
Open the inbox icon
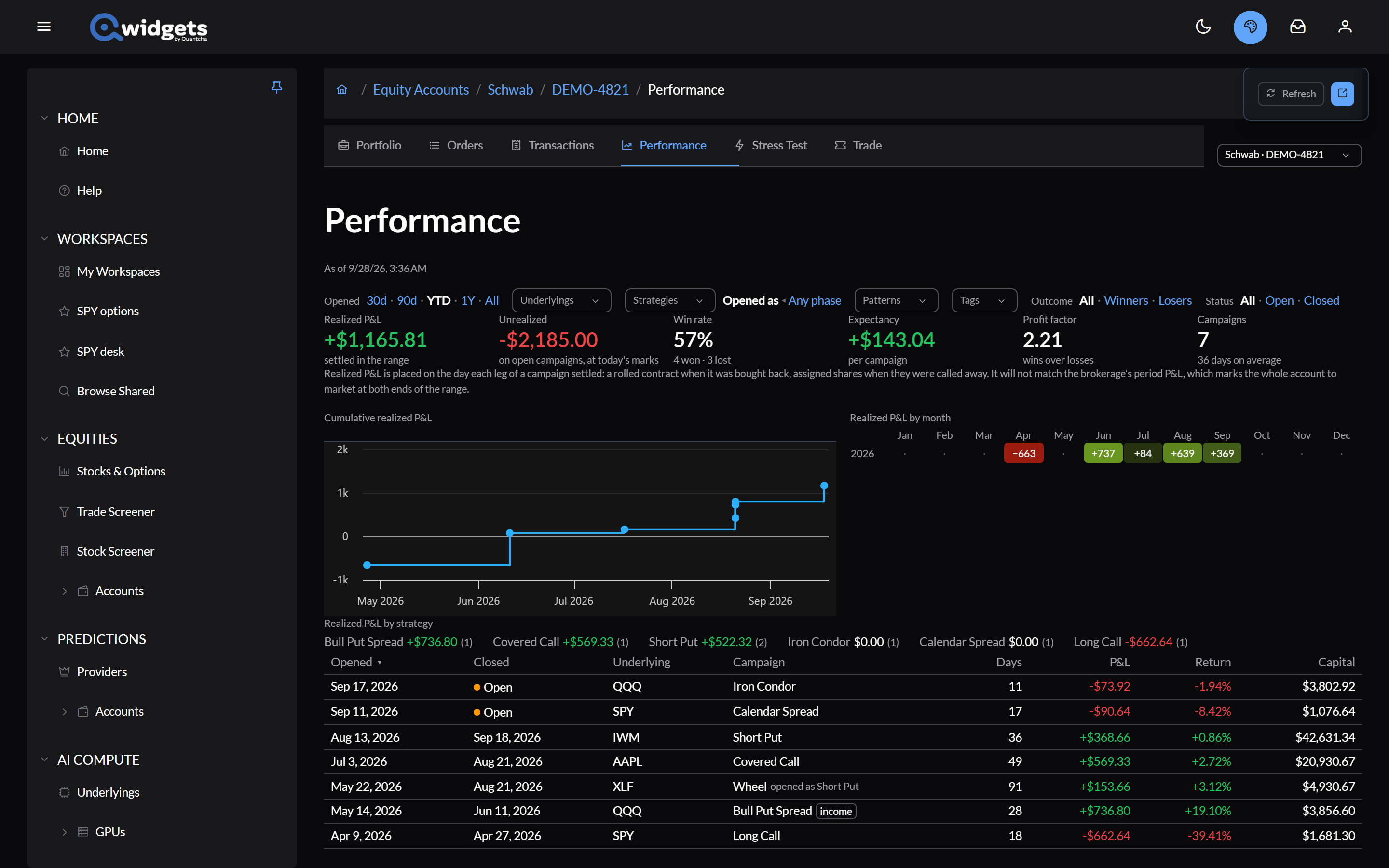(x=1298, y=27)
